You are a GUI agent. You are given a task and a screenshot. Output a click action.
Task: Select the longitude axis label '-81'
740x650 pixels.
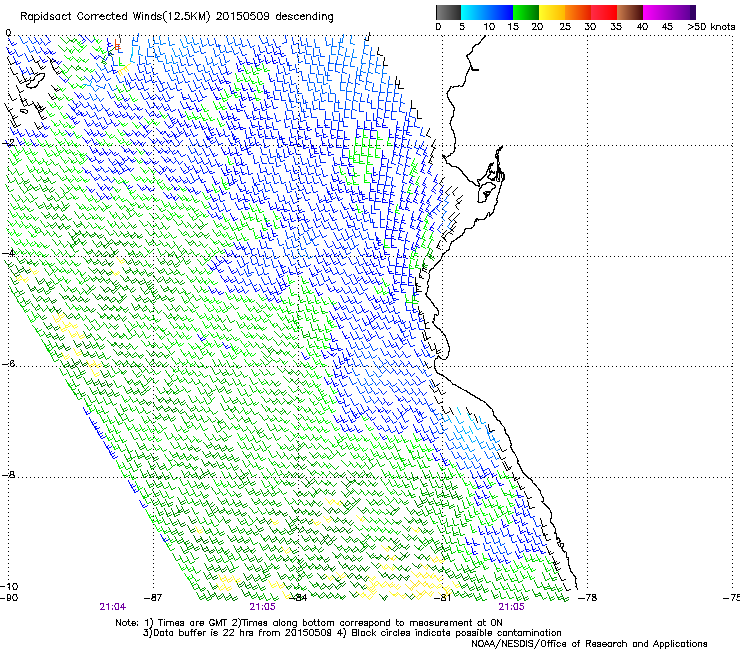click(x=443, y=598)
